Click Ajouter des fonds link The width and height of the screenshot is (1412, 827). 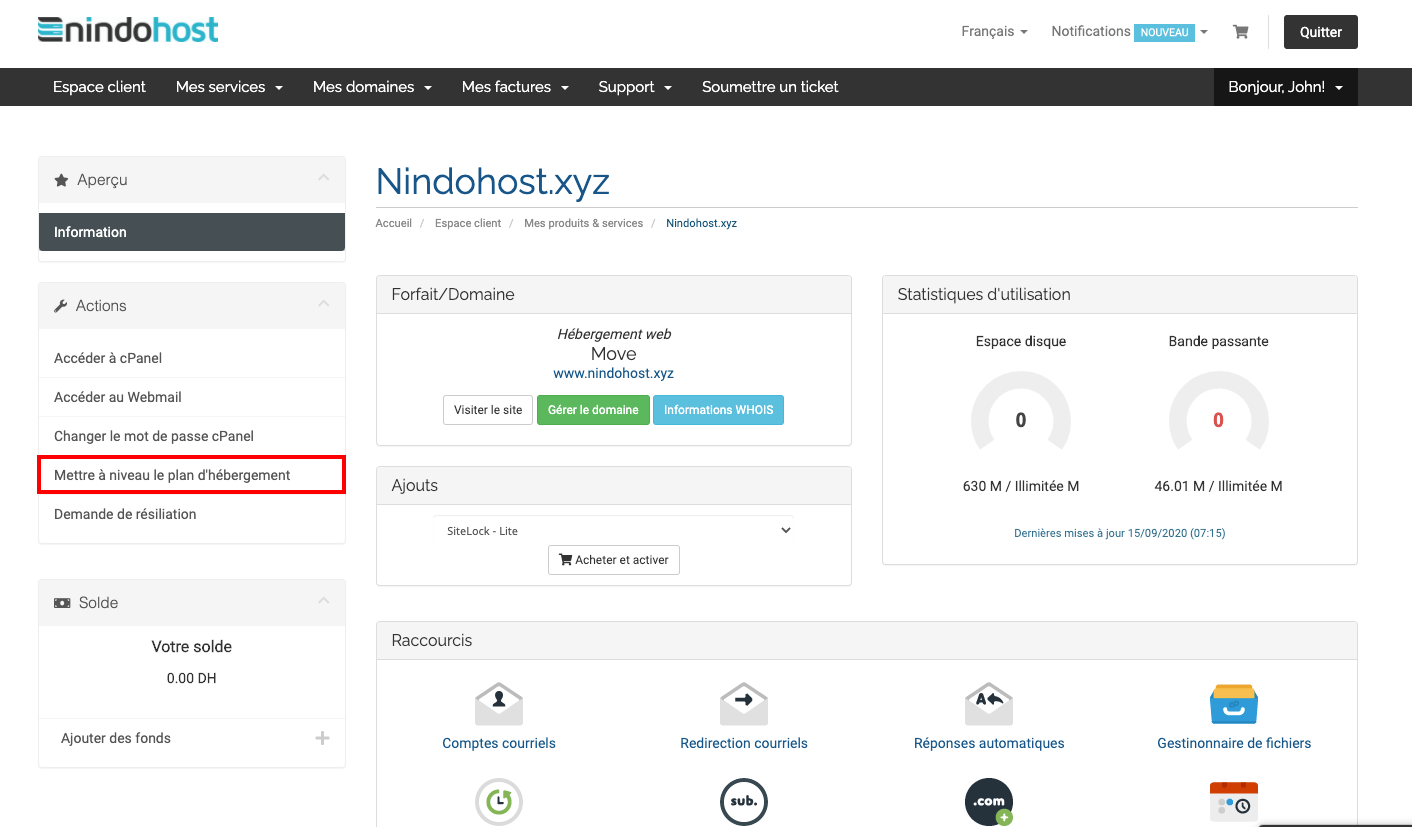pyautogui.click(x=116, y=738)
